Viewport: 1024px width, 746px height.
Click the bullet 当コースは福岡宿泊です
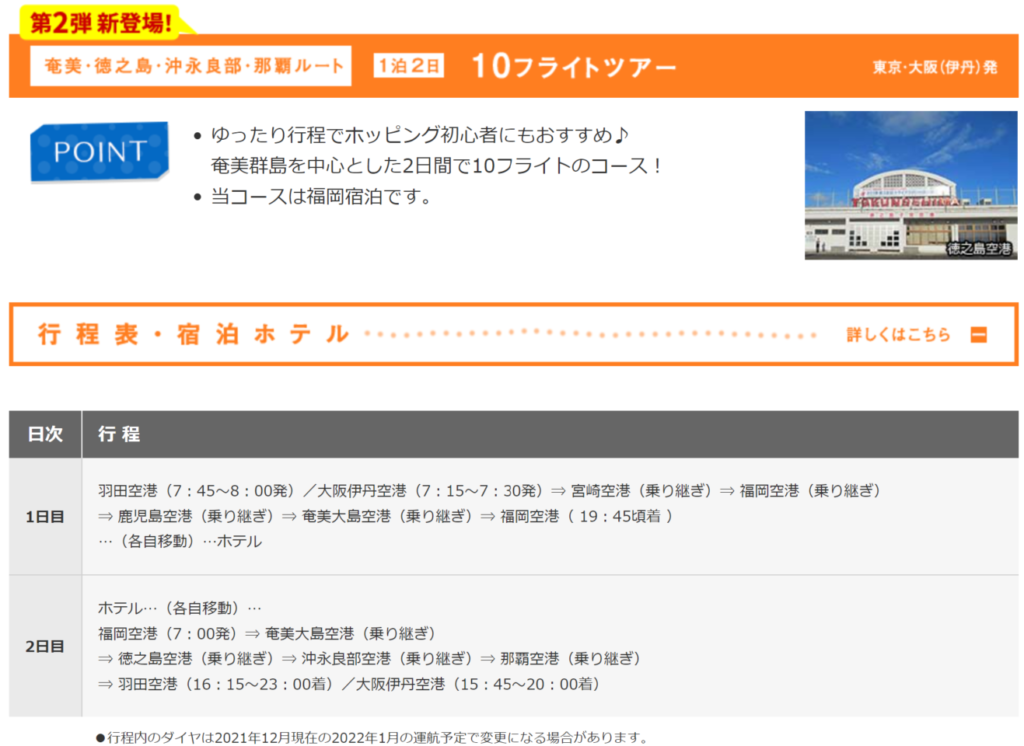(x=320, y=196)
